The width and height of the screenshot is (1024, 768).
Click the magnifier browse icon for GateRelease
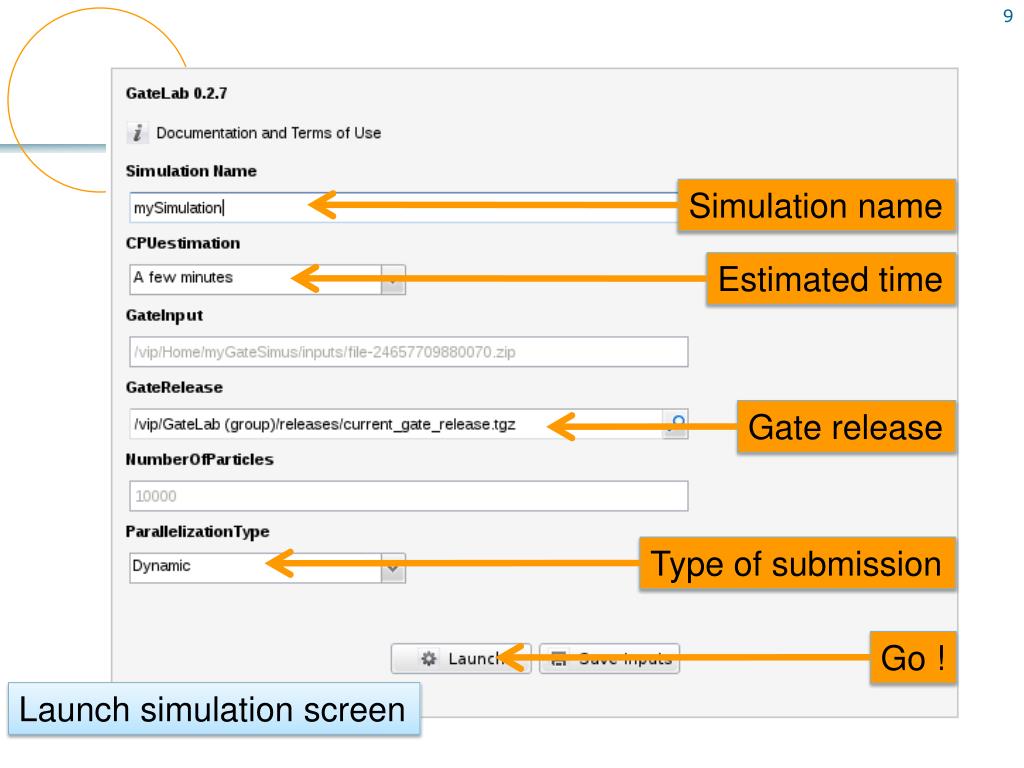coord(675,424)
